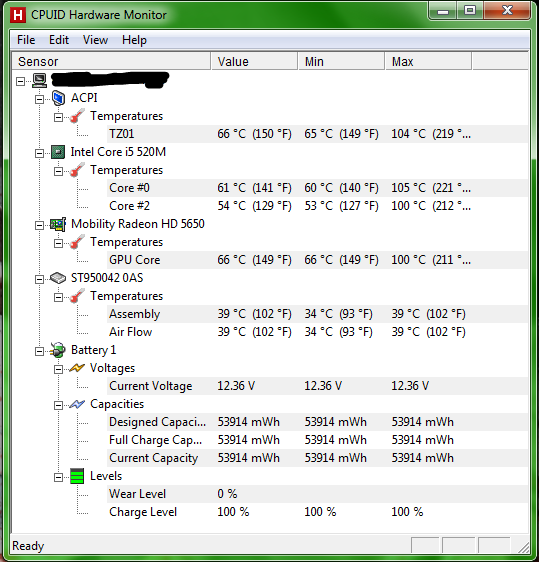Click Core #0 max value 105 °C
This screenshot has width=539, height=562.
tap(431, 188)
